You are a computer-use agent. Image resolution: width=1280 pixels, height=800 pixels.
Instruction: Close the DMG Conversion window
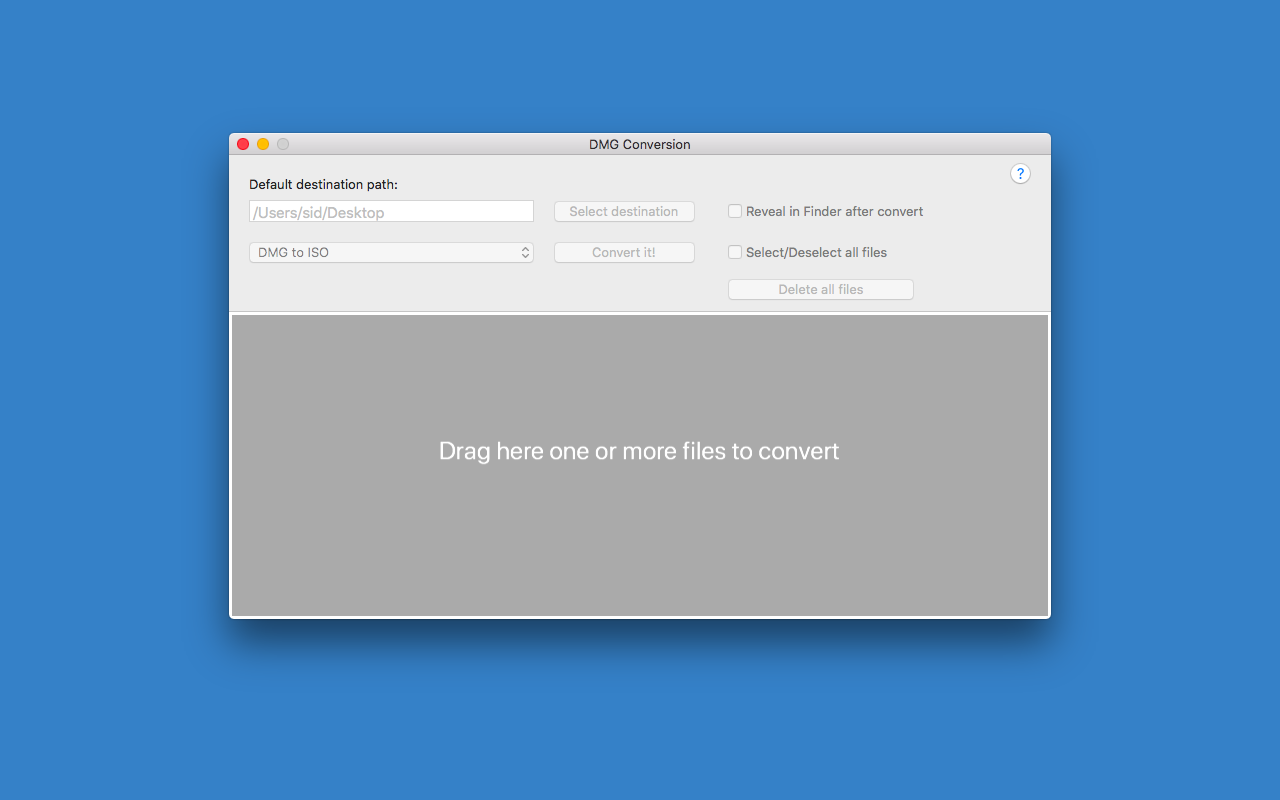(x=243, y=144)
